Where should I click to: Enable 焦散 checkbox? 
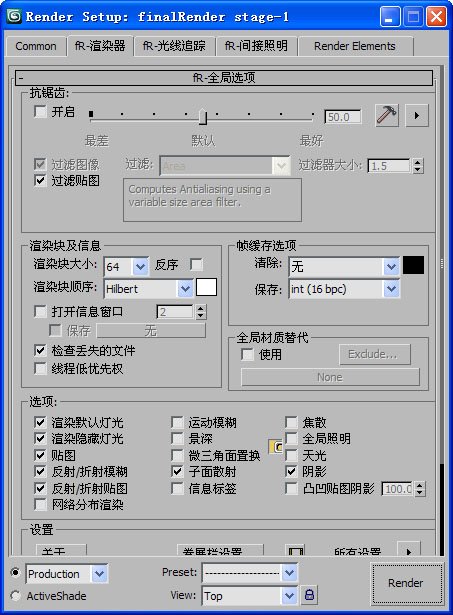(x=291, y=422)
